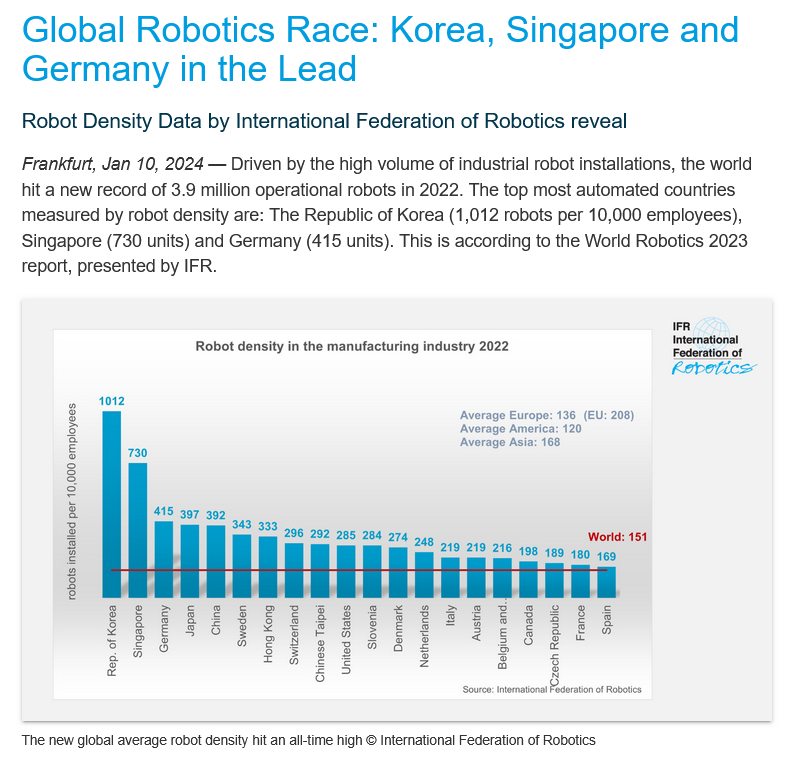Click the headline "Global Robotics Race: Korea, Singapore and Germany in the Lead"
Screen dimensions: 791x760
coord(380,49)
